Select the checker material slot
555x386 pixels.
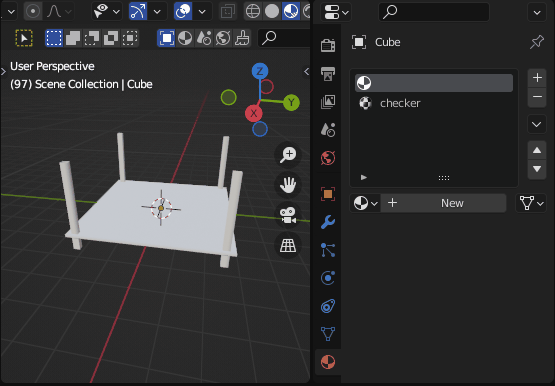434,103
